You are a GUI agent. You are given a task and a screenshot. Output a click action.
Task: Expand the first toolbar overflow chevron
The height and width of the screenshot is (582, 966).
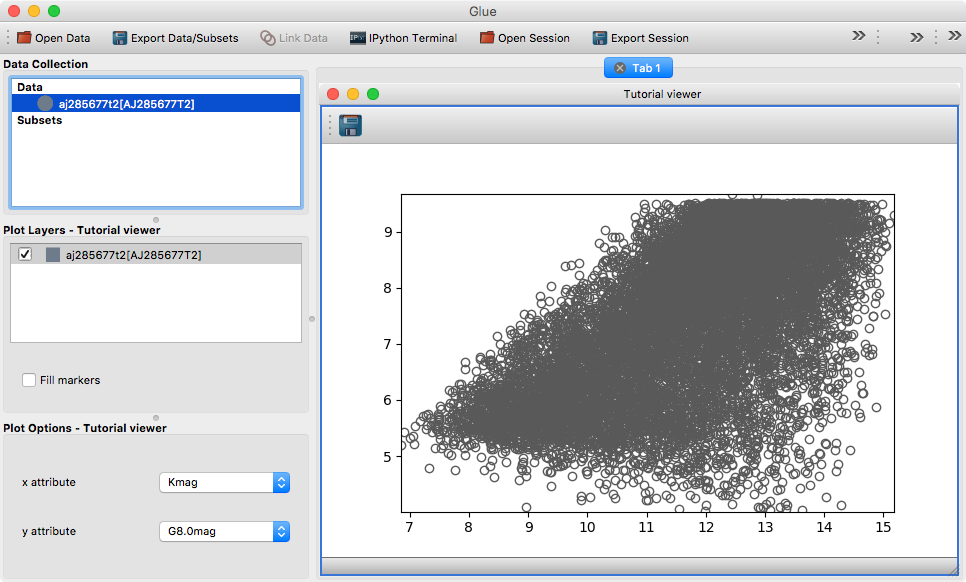(x=859, y=36)
